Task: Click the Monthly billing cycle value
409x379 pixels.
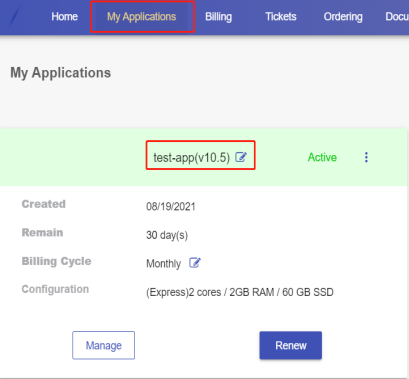Action: click(163, 264)
